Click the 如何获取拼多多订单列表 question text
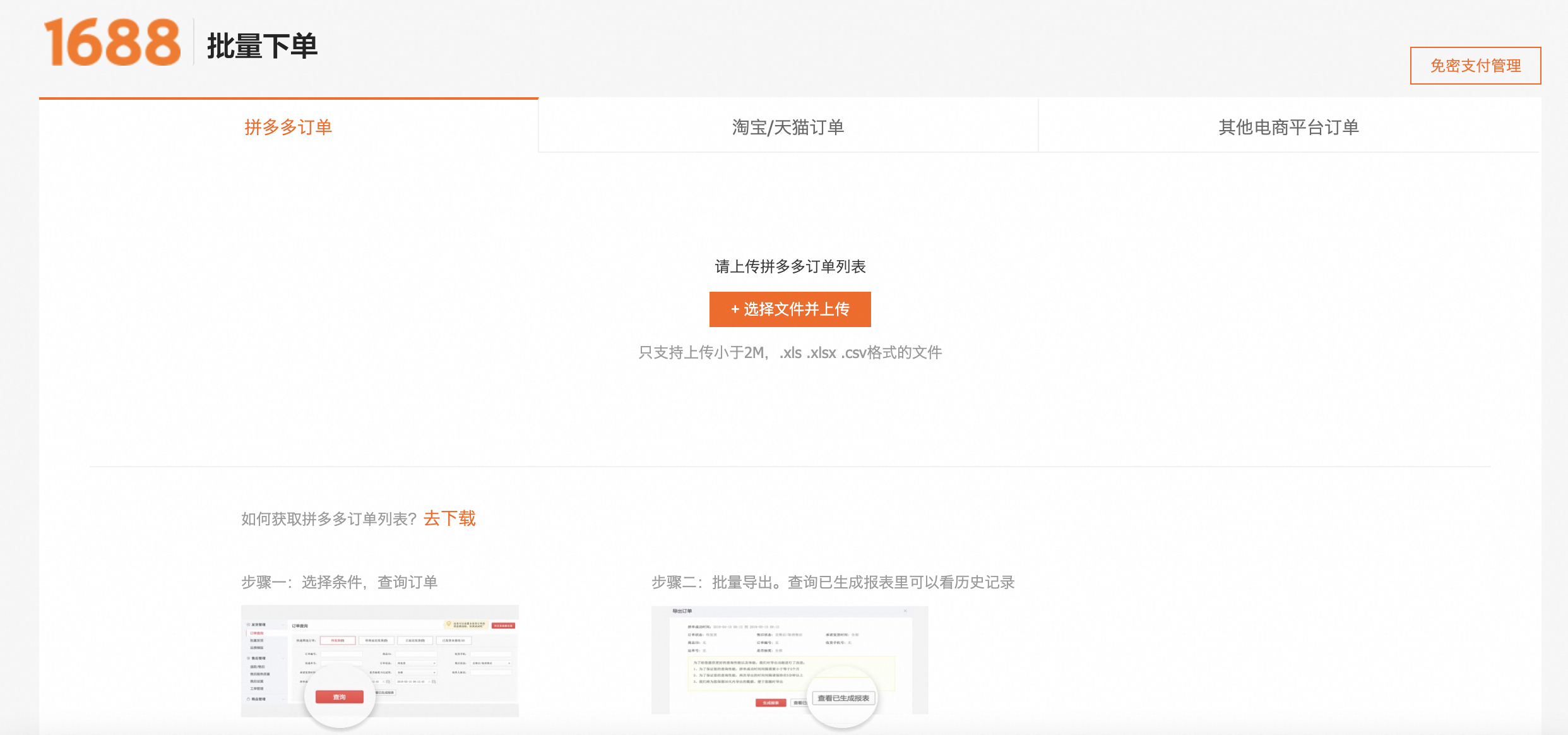This screenshot has height=735, width=1568. coord(329,519)
